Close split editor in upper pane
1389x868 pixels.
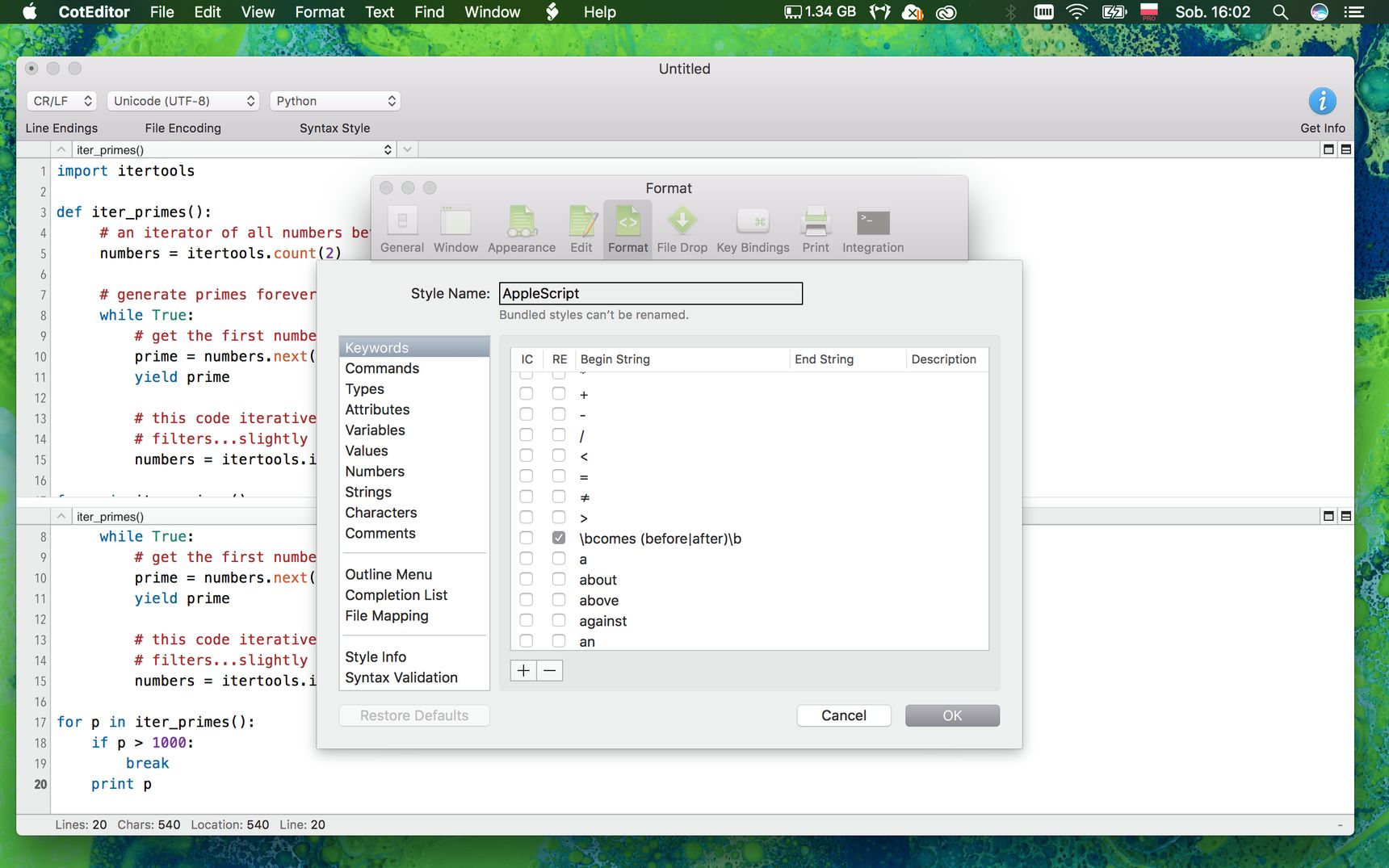coord(1328,149)
